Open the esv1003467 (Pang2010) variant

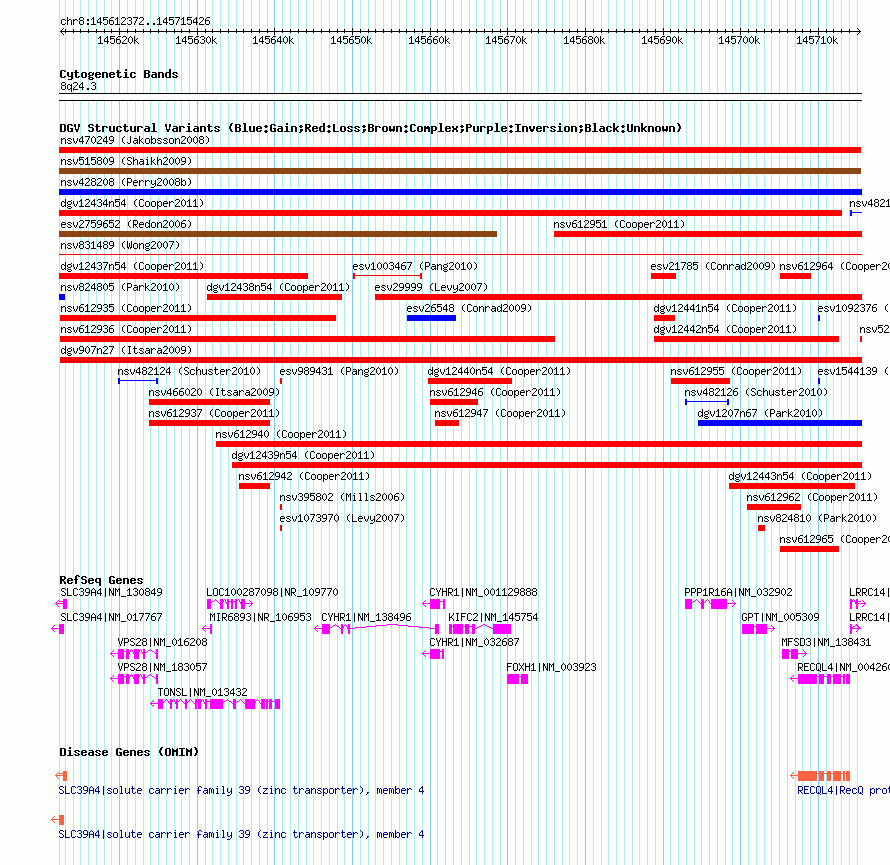(x=387, y=276)
